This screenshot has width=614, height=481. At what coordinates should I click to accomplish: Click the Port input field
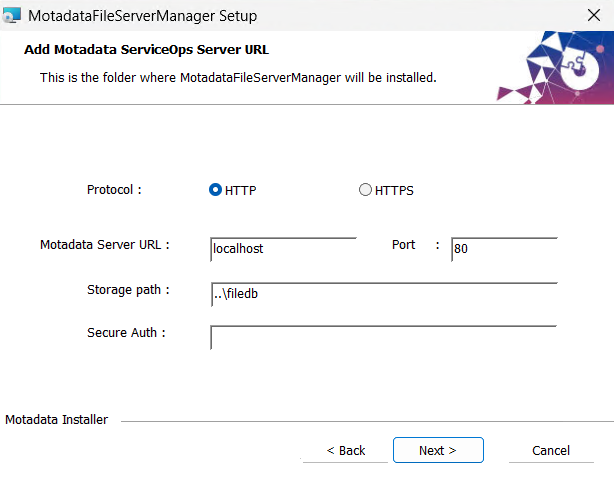coord(504,249)
